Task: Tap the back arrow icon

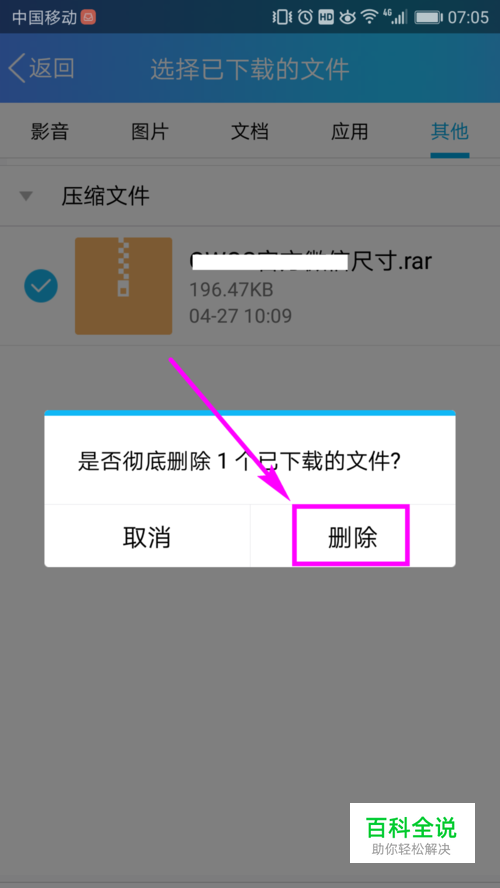Action: (x=17, y=69)
